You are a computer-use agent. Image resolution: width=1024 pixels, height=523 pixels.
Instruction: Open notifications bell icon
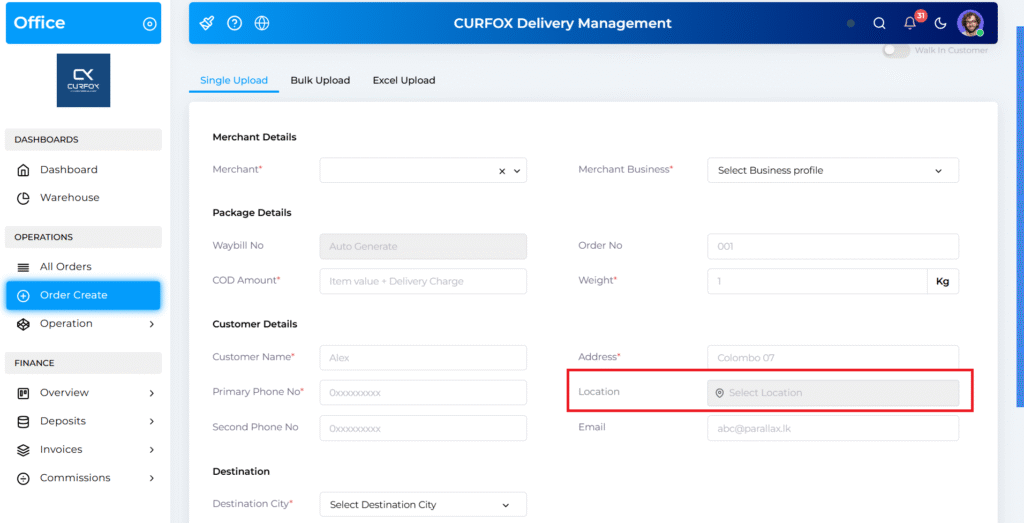(x=910, y=23)
